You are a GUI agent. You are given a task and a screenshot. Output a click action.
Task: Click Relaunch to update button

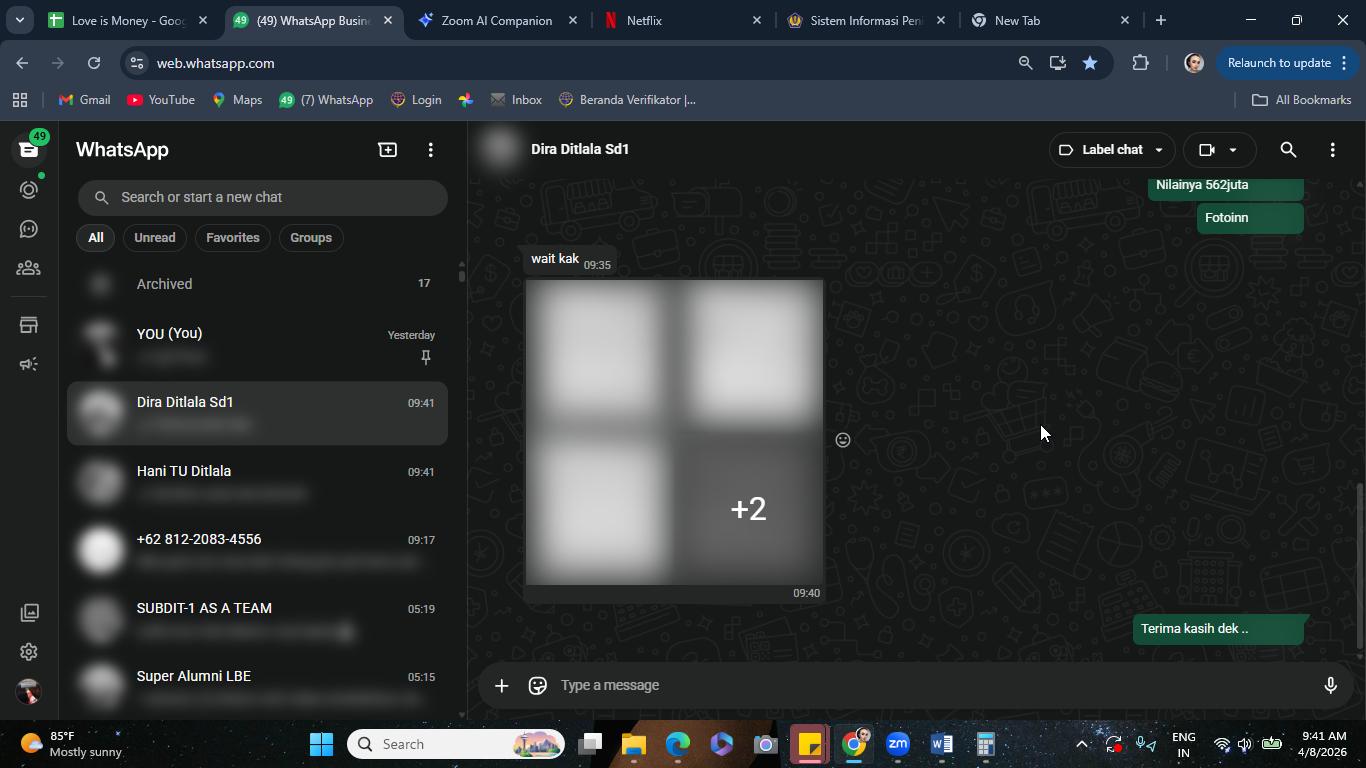click(x=1278, y=63)
